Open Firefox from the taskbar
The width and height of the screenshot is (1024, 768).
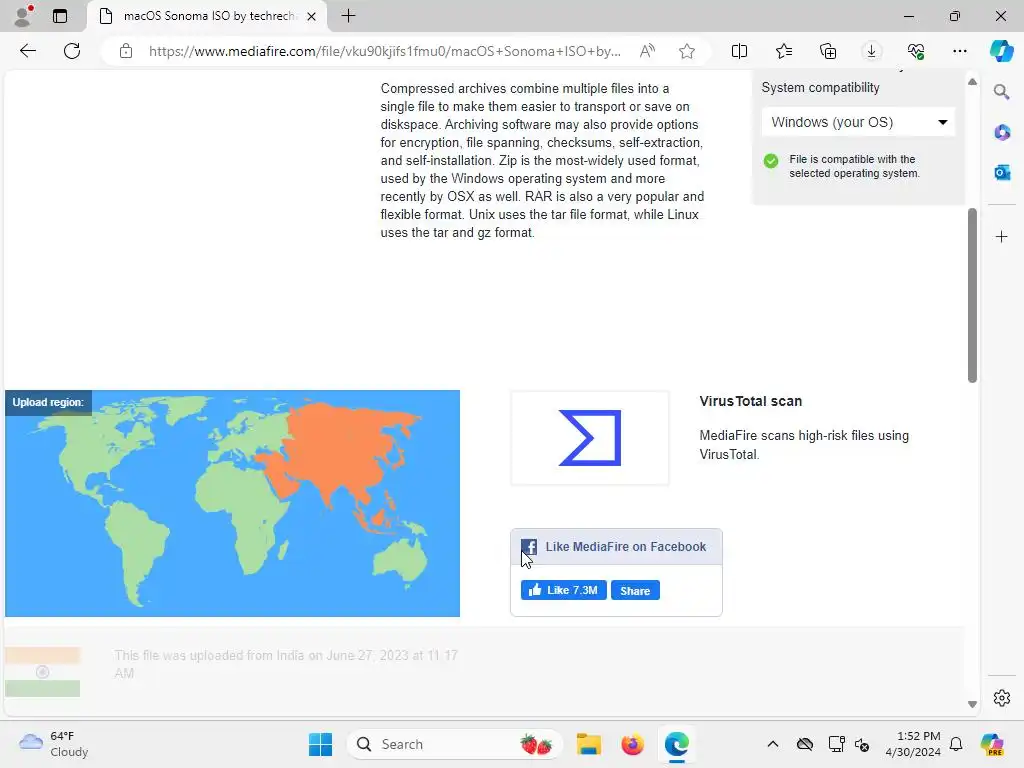(x=632, y=744)
